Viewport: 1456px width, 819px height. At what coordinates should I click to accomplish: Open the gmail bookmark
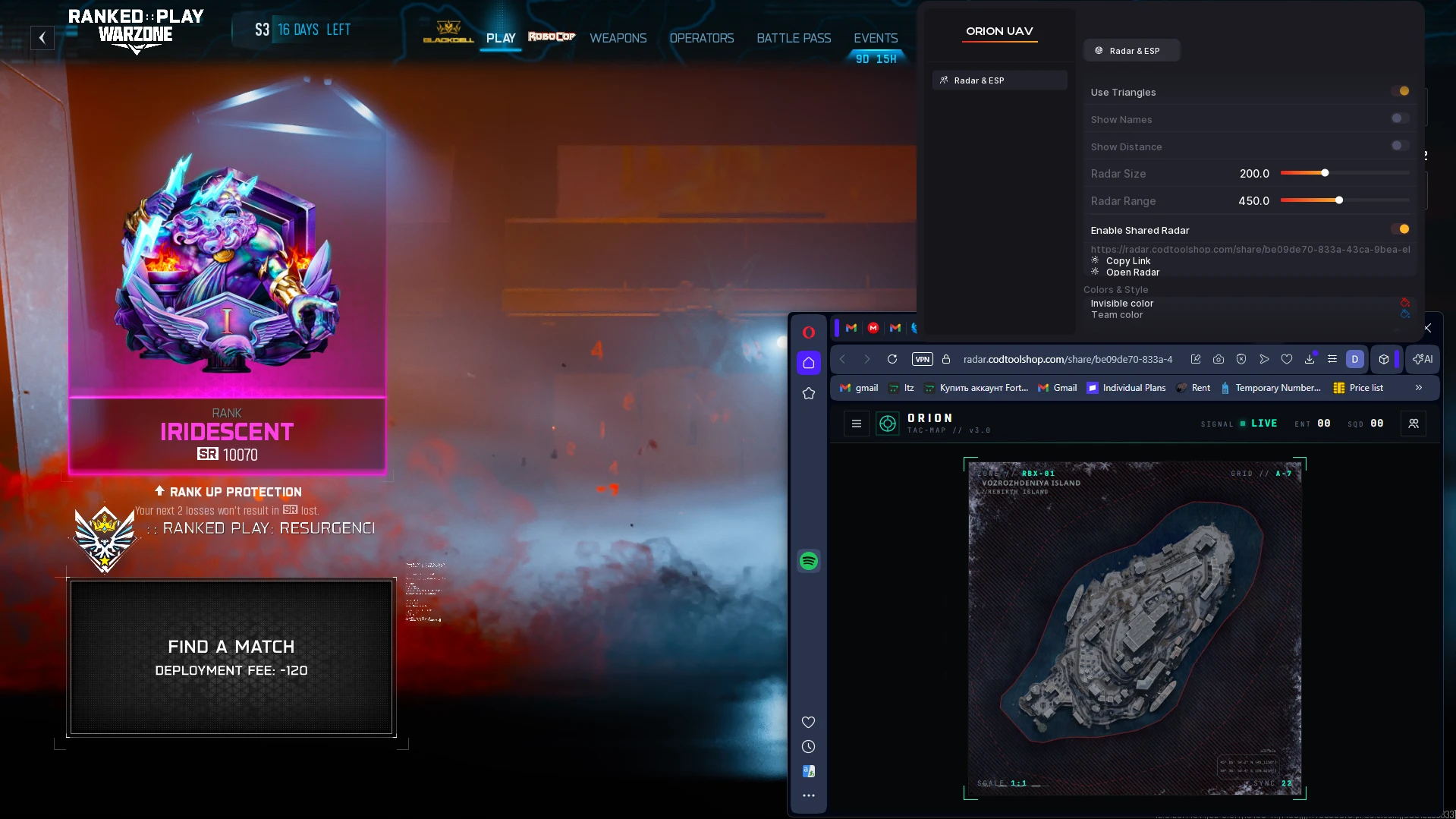click(859, 388)
